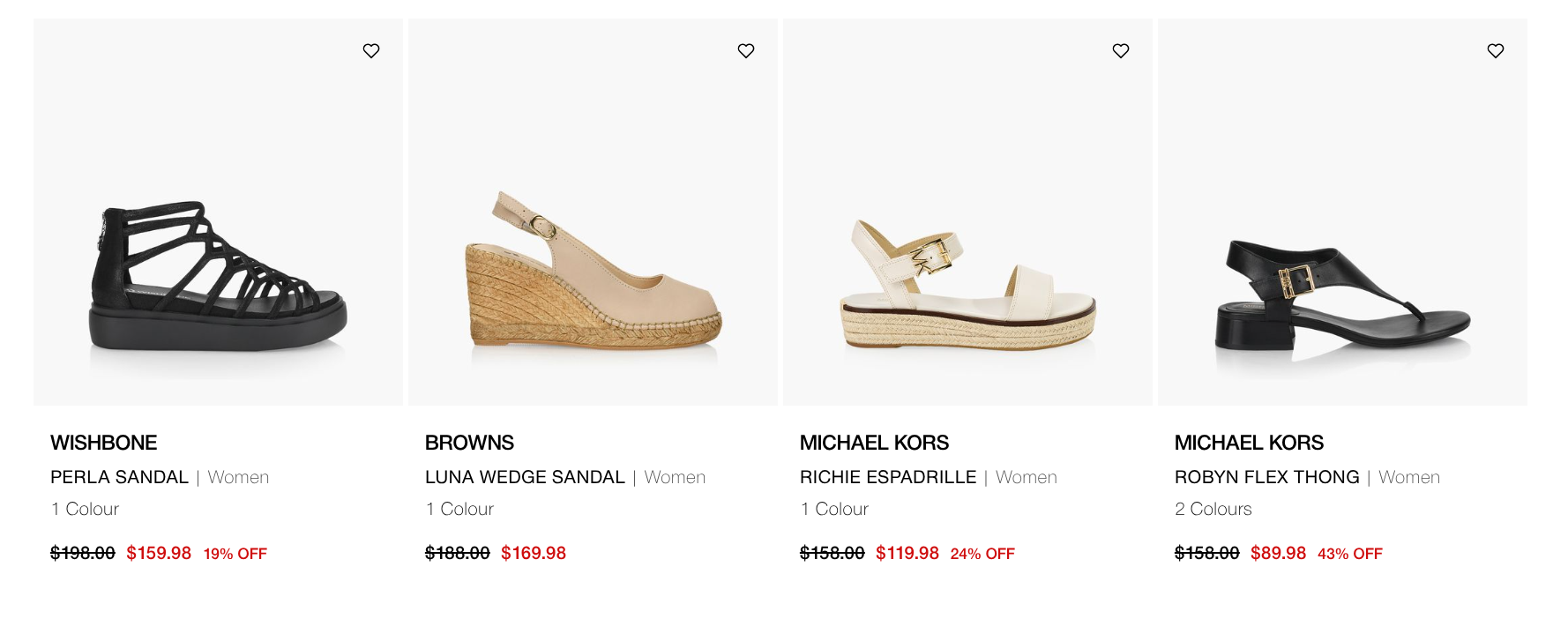View the black Robyn Flex Thong image
The image size is (1568, 619).
(1342, 295)
